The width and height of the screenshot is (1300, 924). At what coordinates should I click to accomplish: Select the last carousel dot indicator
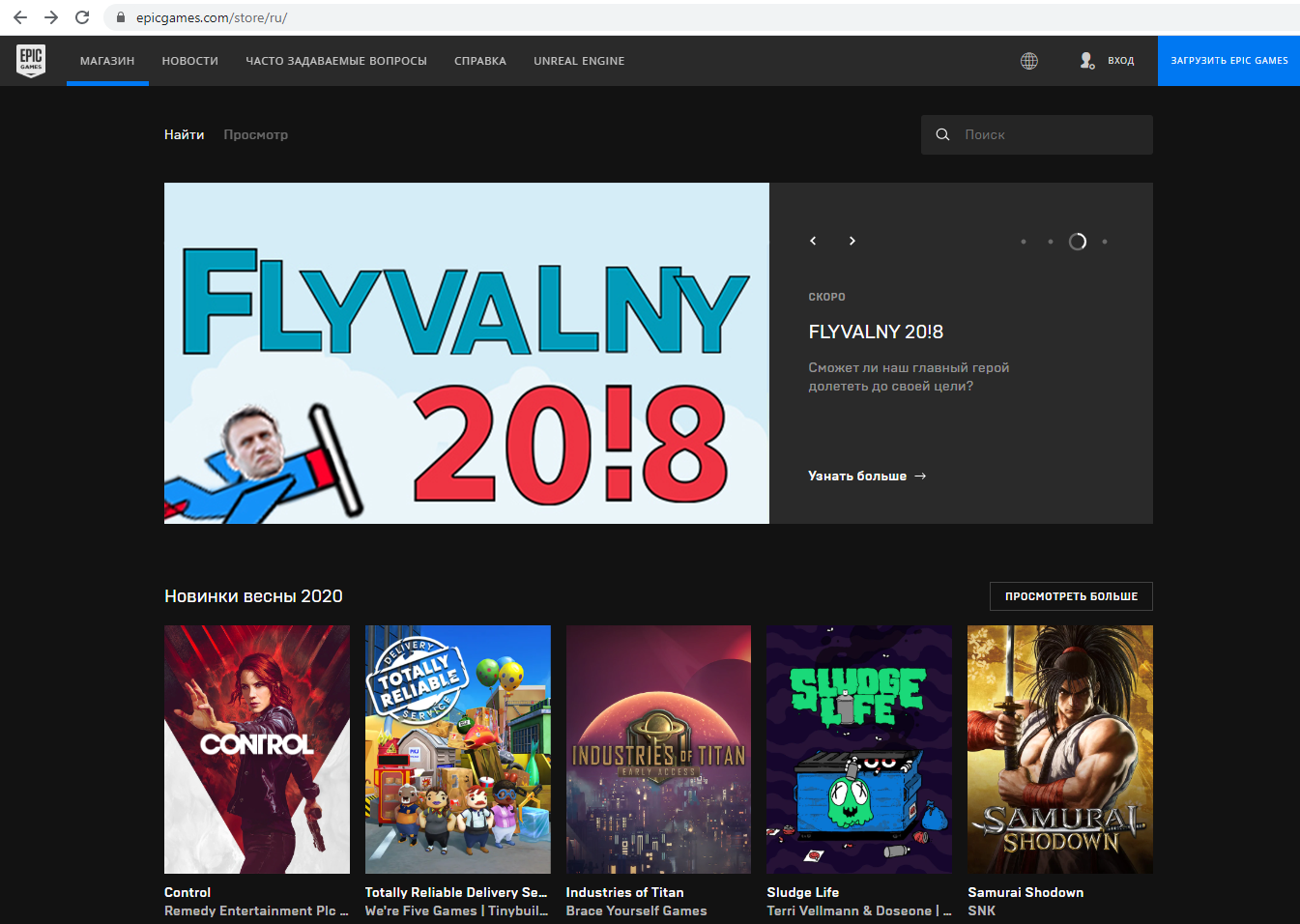[1105, 242]
